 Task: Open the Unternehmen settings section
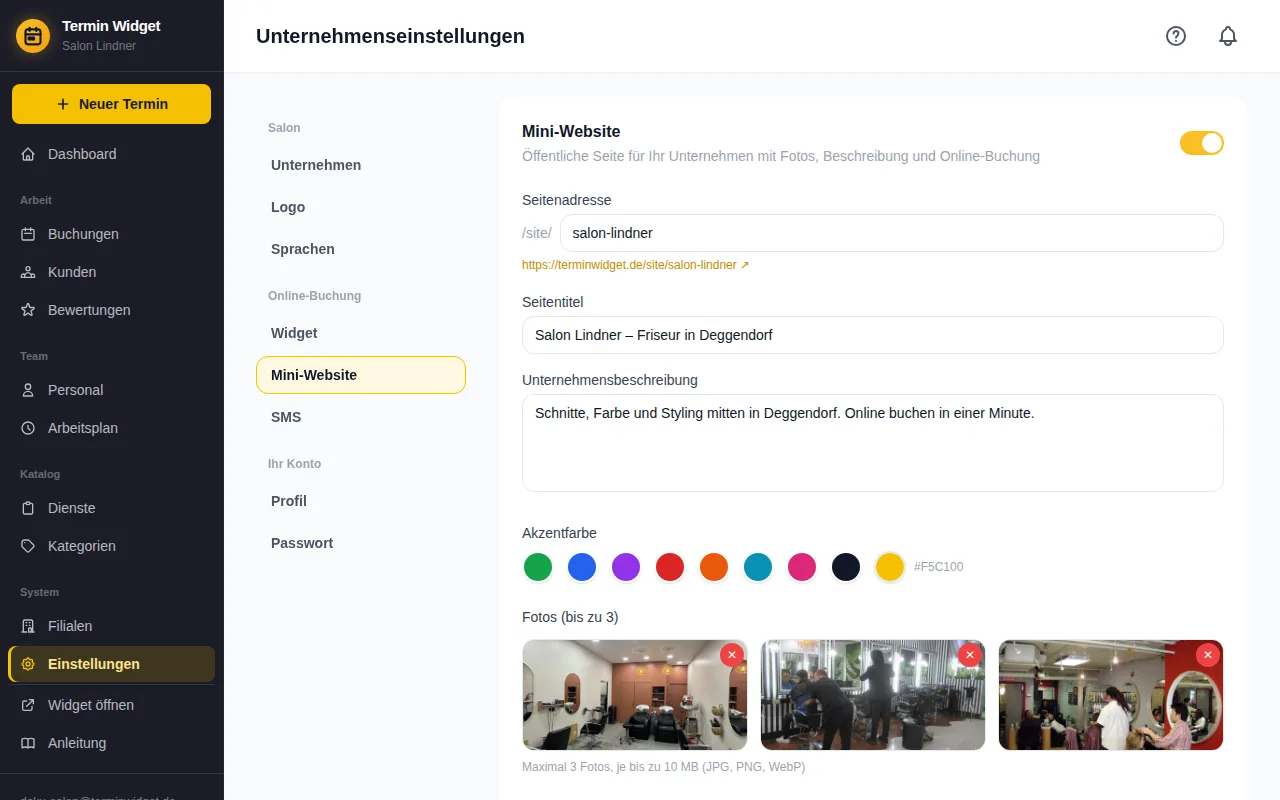pos(361,165)
